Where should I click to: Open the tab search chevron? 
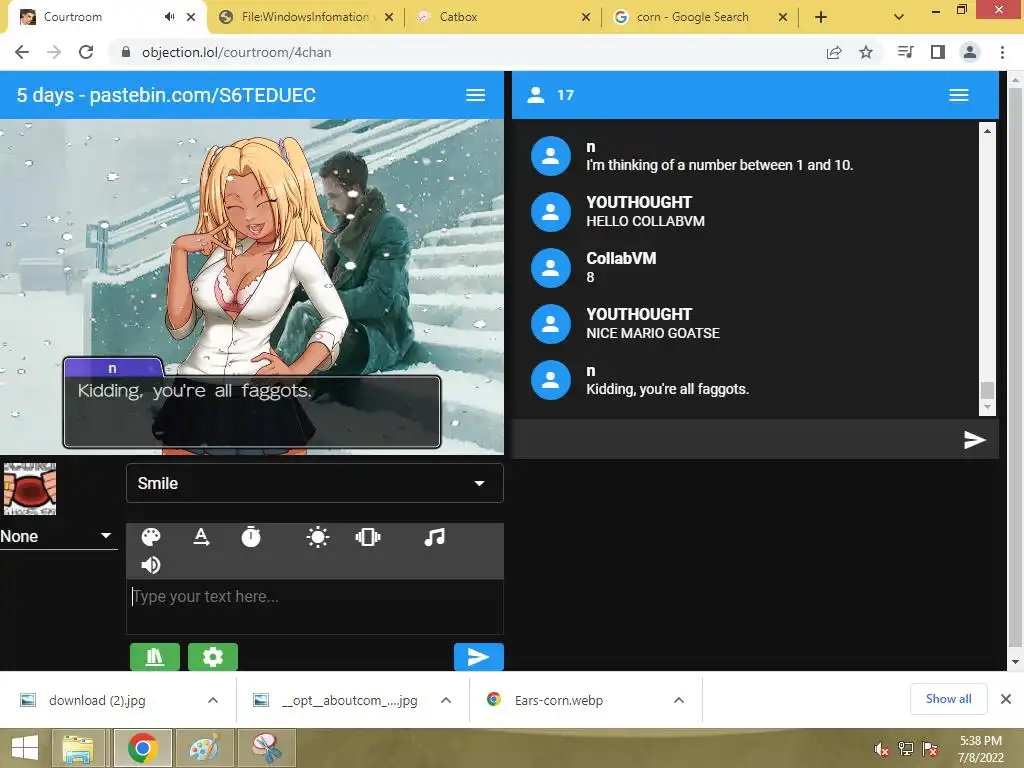tap(899, 17)
